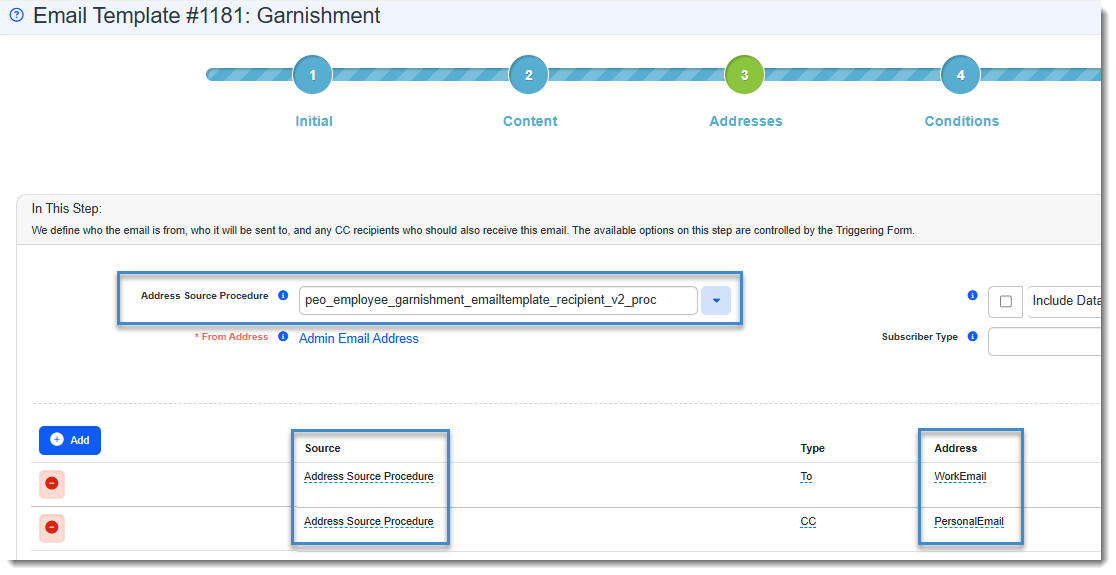Click the Address Source Procedure input field

497,300
